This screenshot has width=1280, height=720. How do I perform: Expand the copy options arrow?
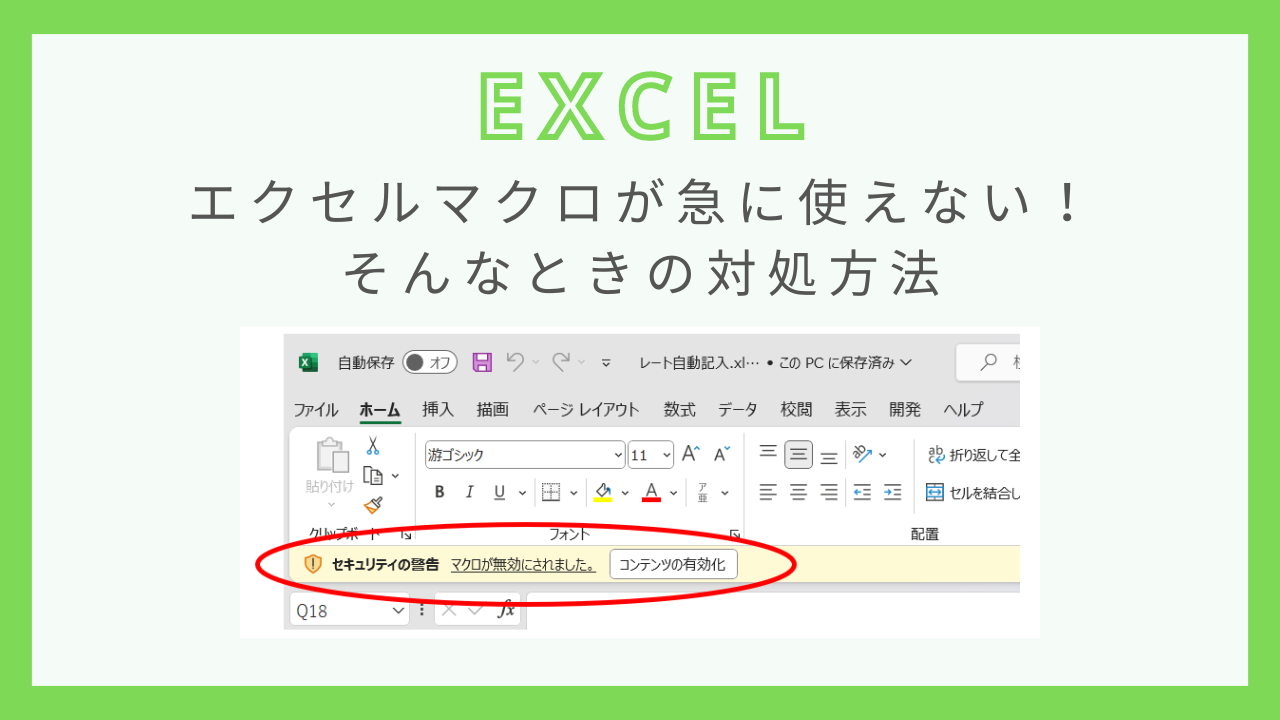(395, 476)
